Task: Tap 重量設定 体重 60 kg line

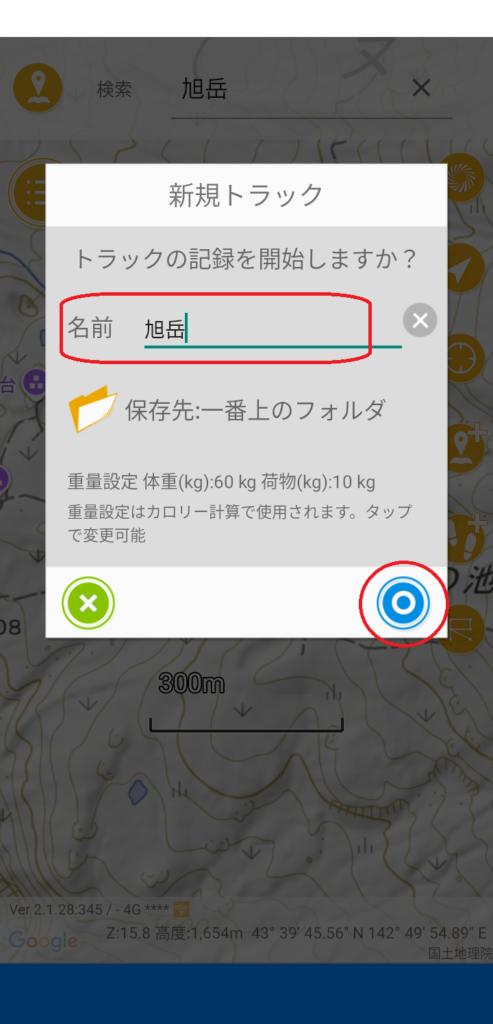Action: click(x=221, y=483)
